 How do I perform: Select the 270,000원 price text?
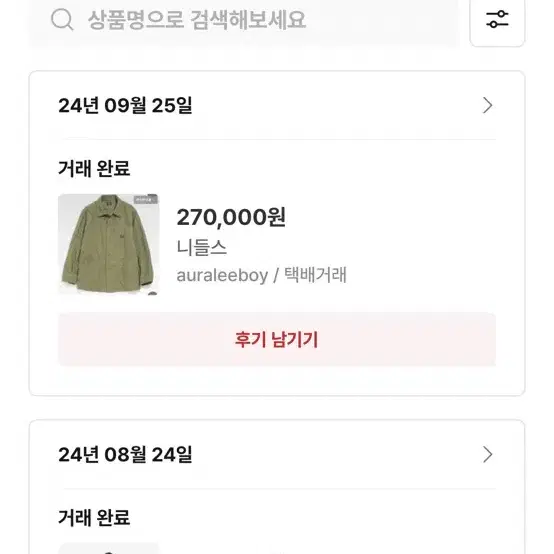coord(231,217)
